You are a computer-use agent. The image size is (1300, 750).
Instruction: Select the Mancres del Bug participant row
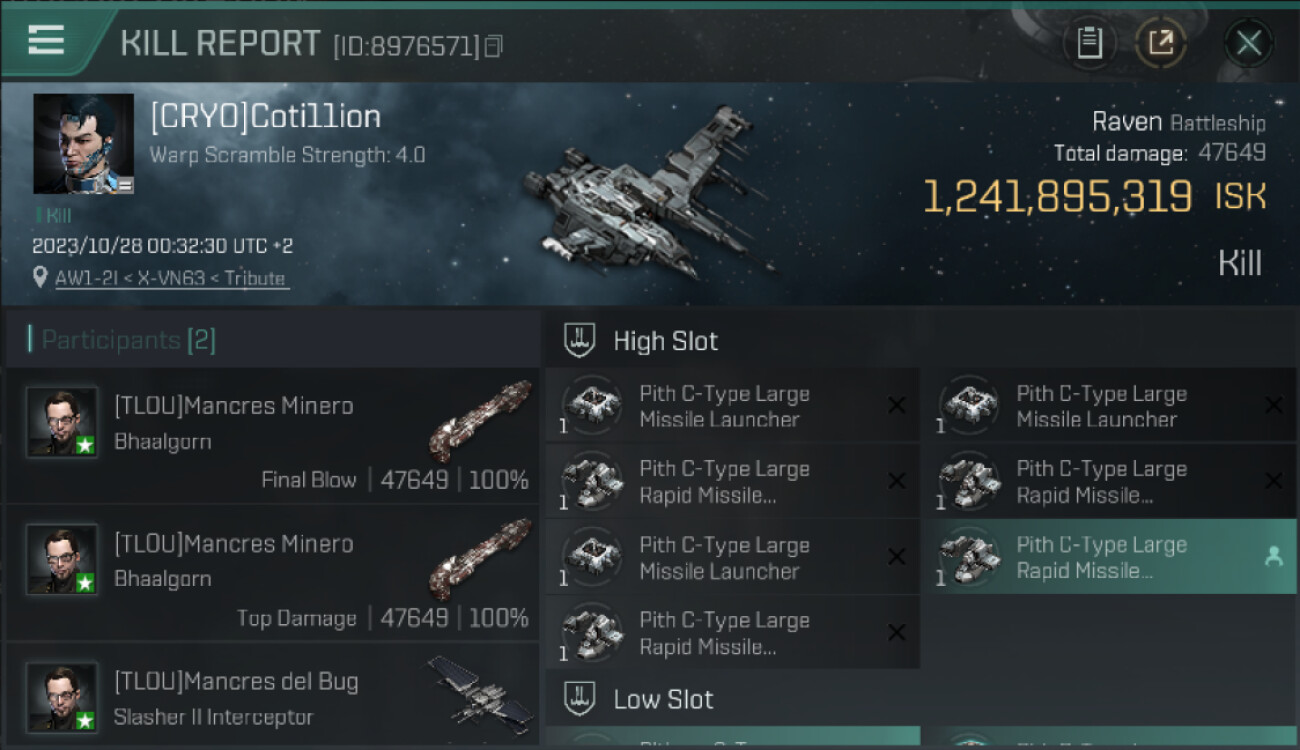[272, 697]
